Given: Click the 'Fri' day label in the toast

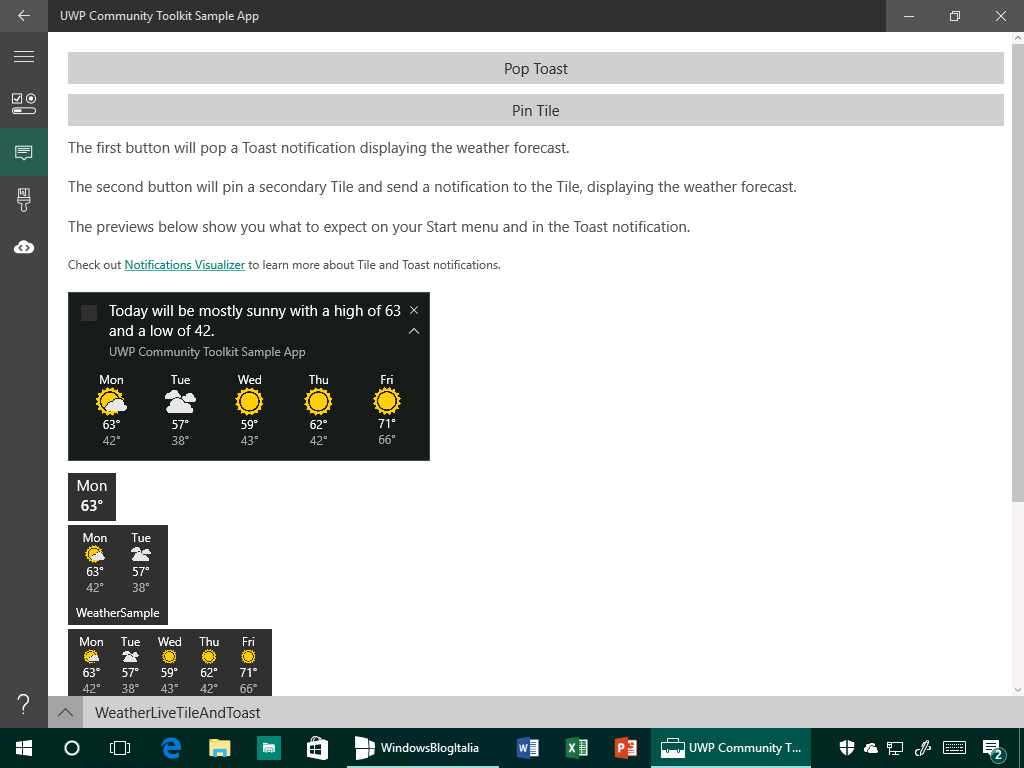Looking at the screenshot, I should 387,379.
